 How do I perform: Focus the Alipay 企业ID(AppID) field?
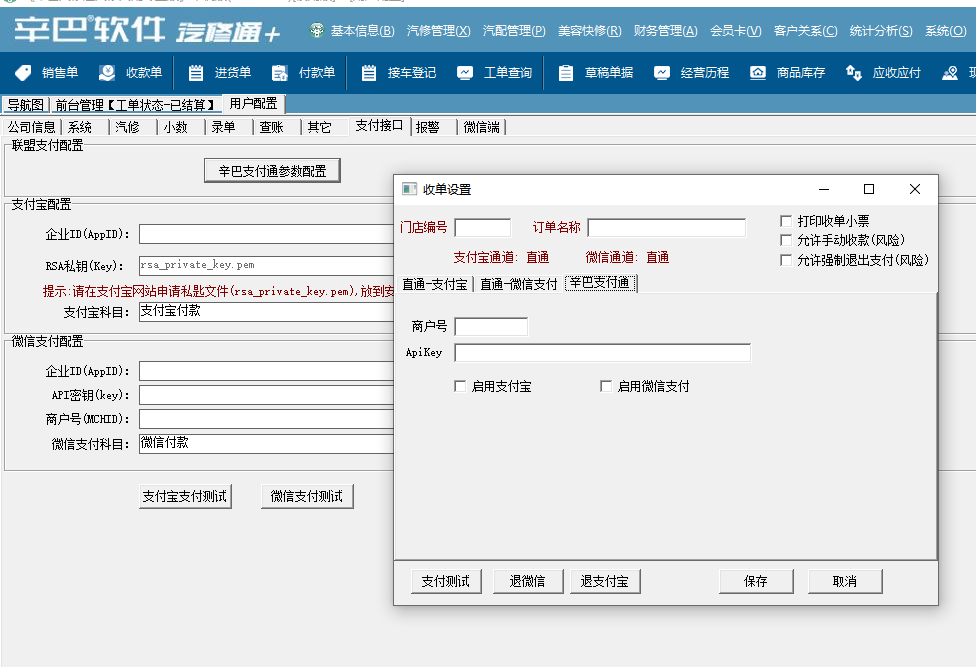266,234
